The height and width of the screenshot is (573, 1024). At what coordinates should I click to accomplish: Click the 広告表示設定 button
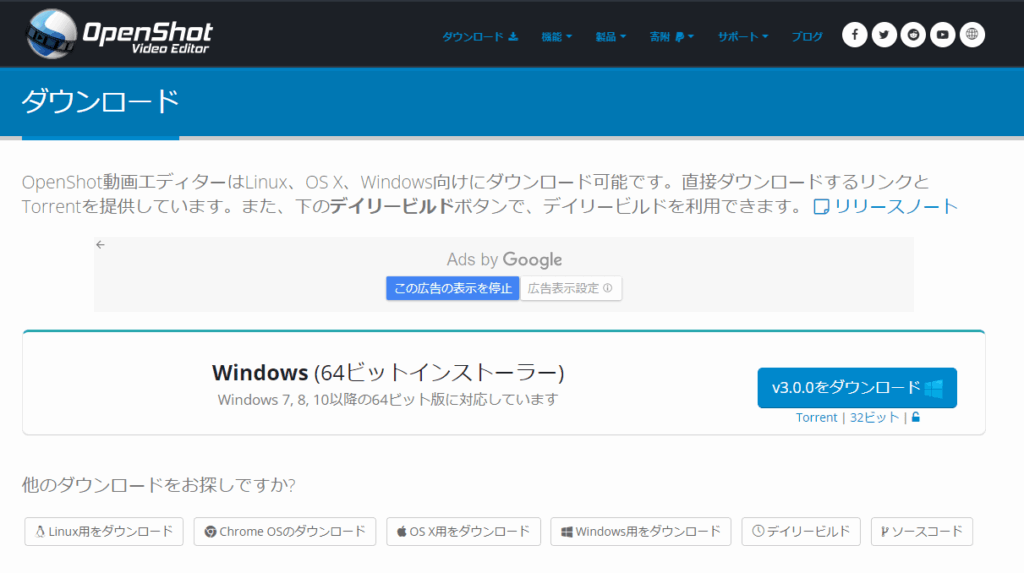(x=570, y=288)
